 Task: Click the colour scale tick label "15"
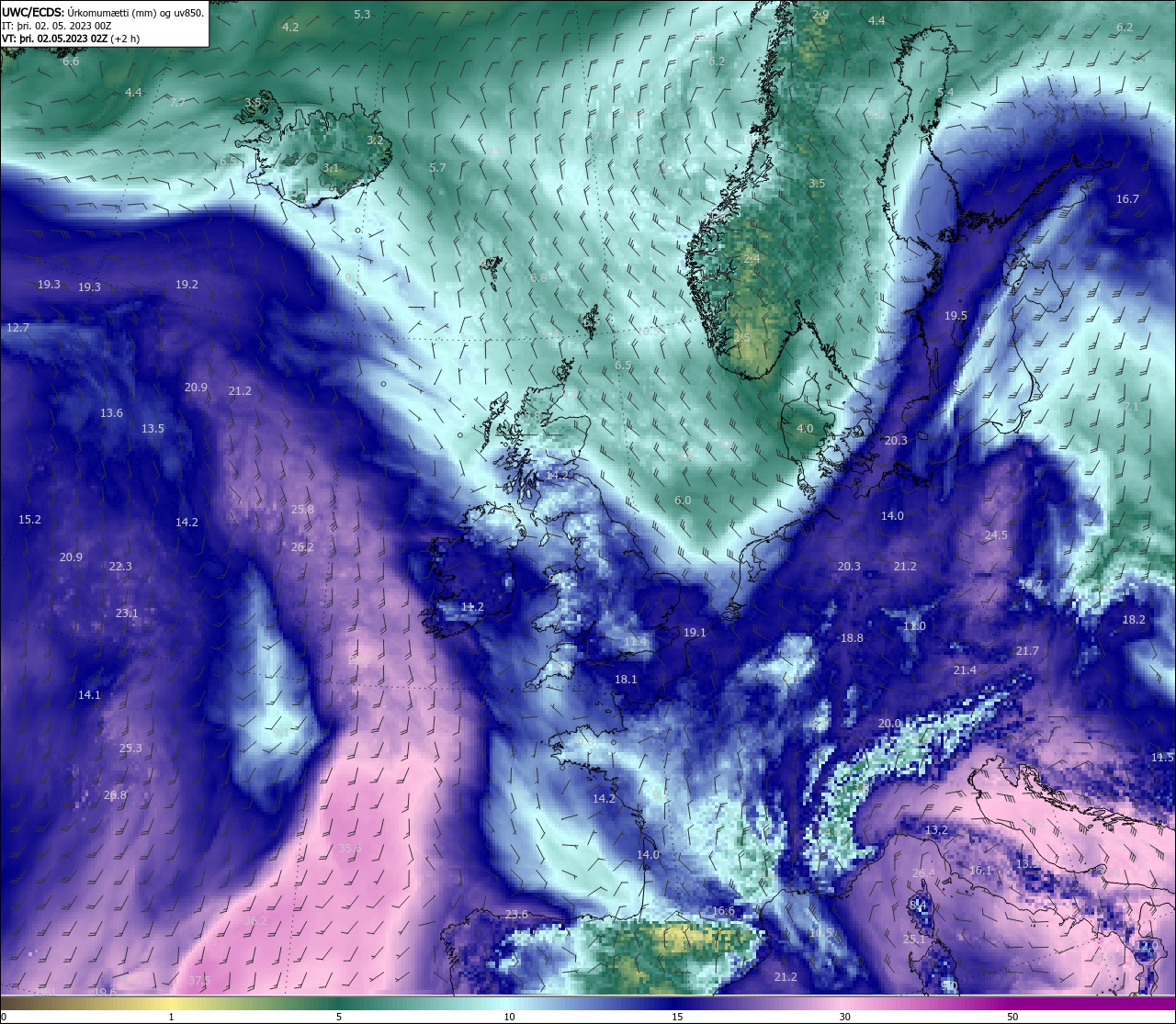click(677, 1017)
